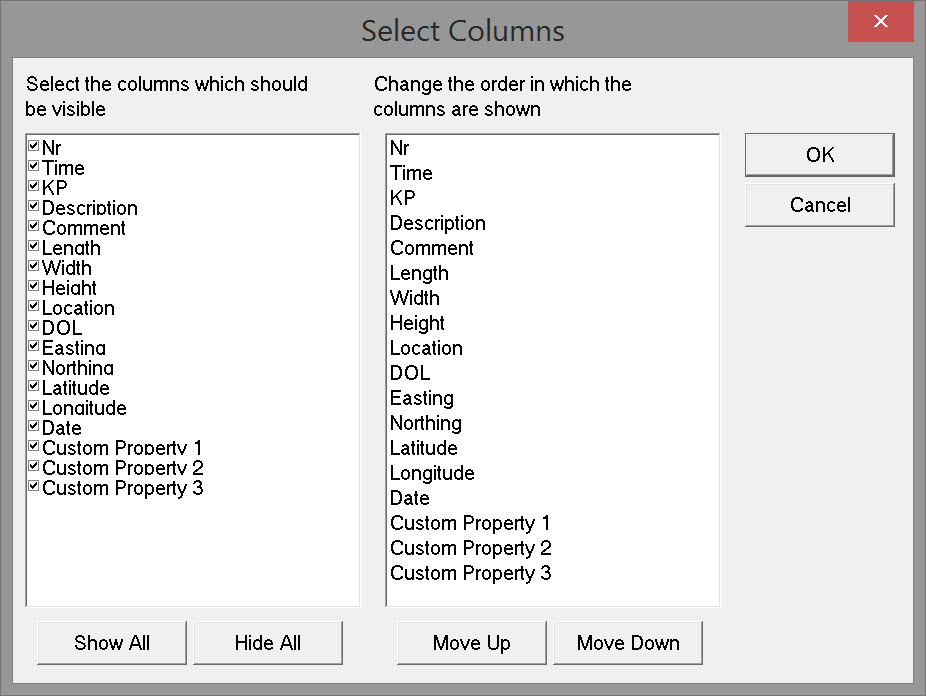Highlight Height in the order list
Image resolution: width=926 pixels, height=696 pixels.
click(418, 323)
